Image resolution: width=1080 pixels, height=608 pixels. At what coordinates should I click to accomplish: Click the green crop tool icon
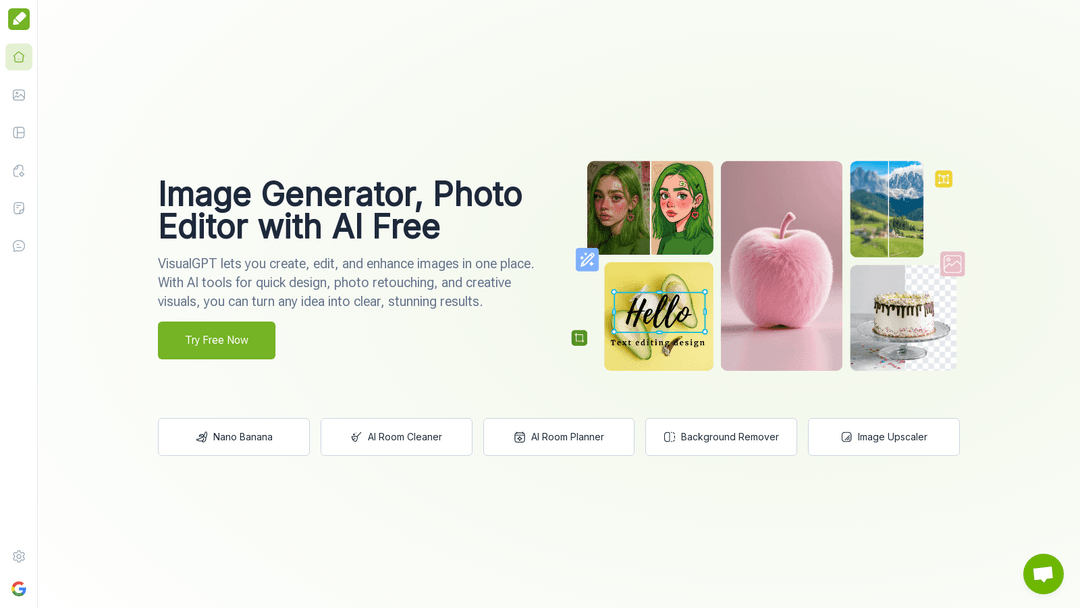[579, 338]
